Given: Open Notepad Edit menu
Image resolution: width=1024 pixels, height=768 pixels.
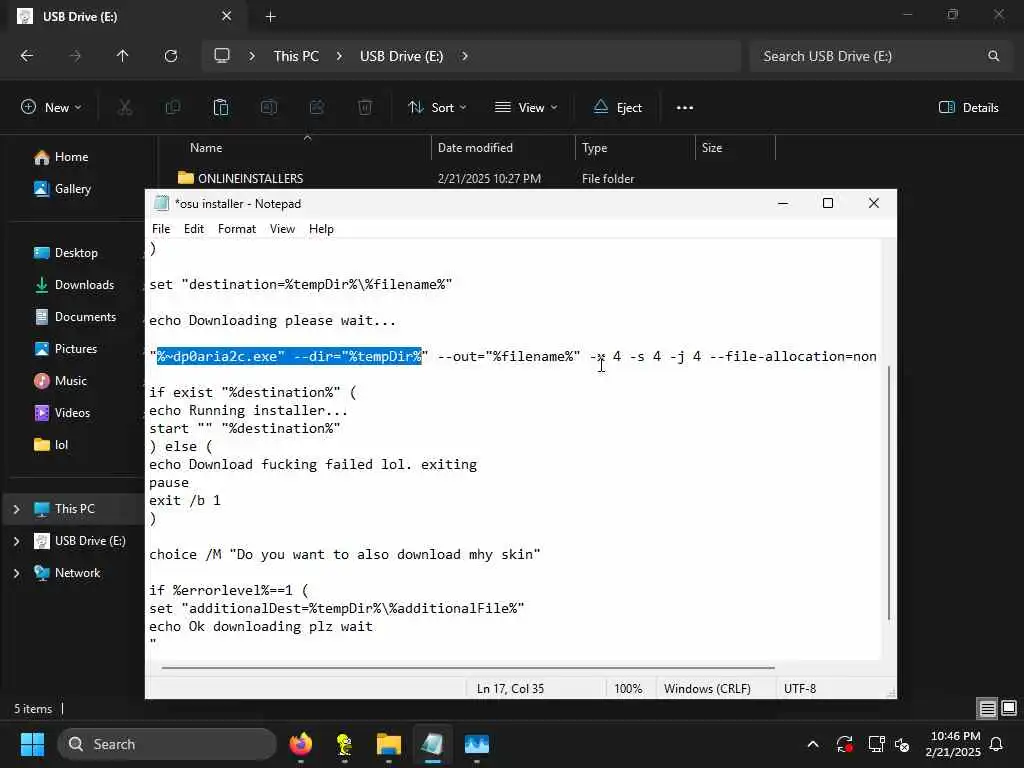Looking at the screenshot, I should point(194,229).
